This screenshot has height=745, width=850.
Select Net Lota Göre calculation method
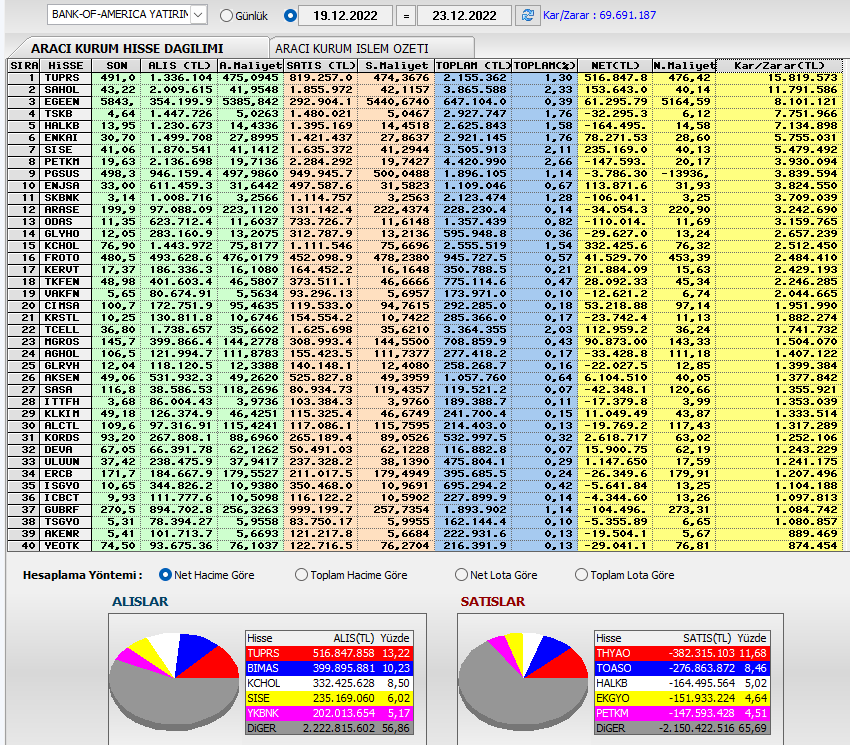click(461, 575)
